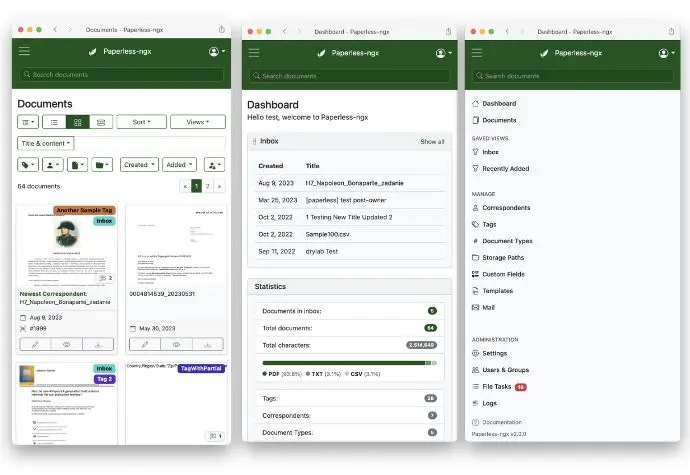
Task: Open Title & content search type dropdown
Action: 46,144
